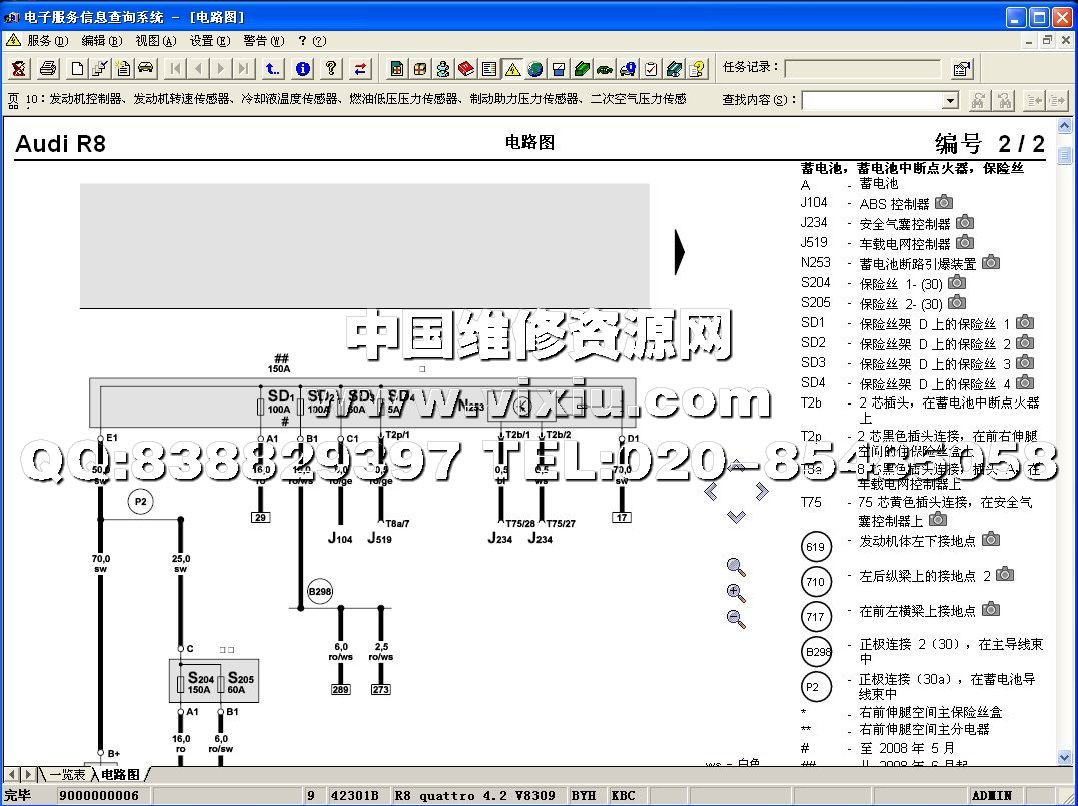Open the 警告 menu
The image size is (1078, 806).
tap(264, 41)
